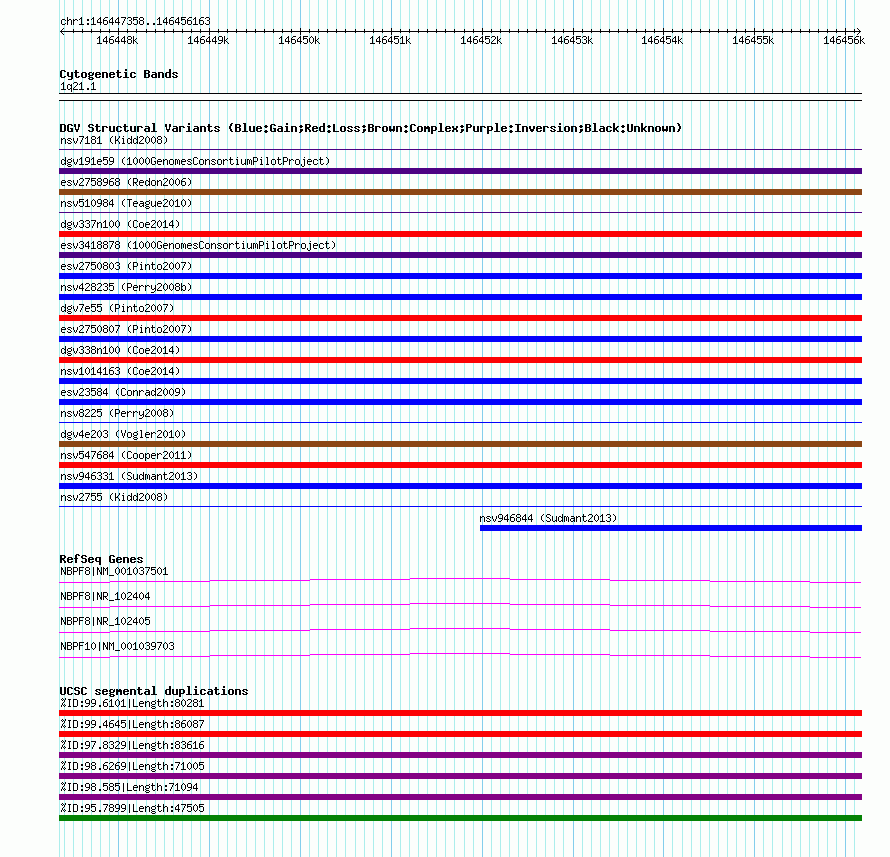Image resolution: width=890 pixels, height=857 pixels.
Task: Click the red bar under %ID:99.6101 duplication
Action: click(460, 713)
